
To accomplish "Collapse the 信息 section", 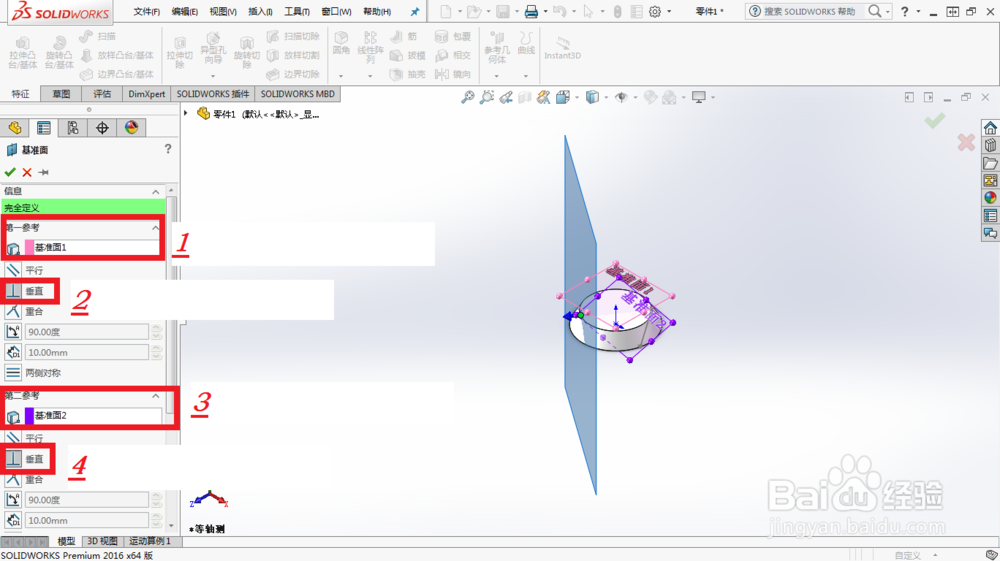I will pos(156,192).
